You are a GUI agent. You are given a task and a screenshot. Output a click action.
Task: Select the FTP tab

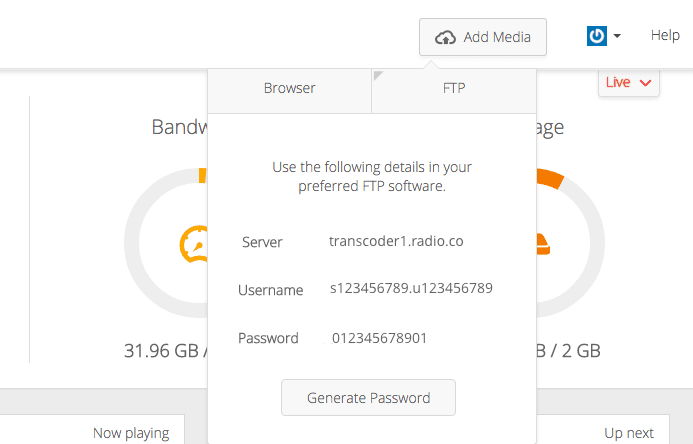(453, 88)
